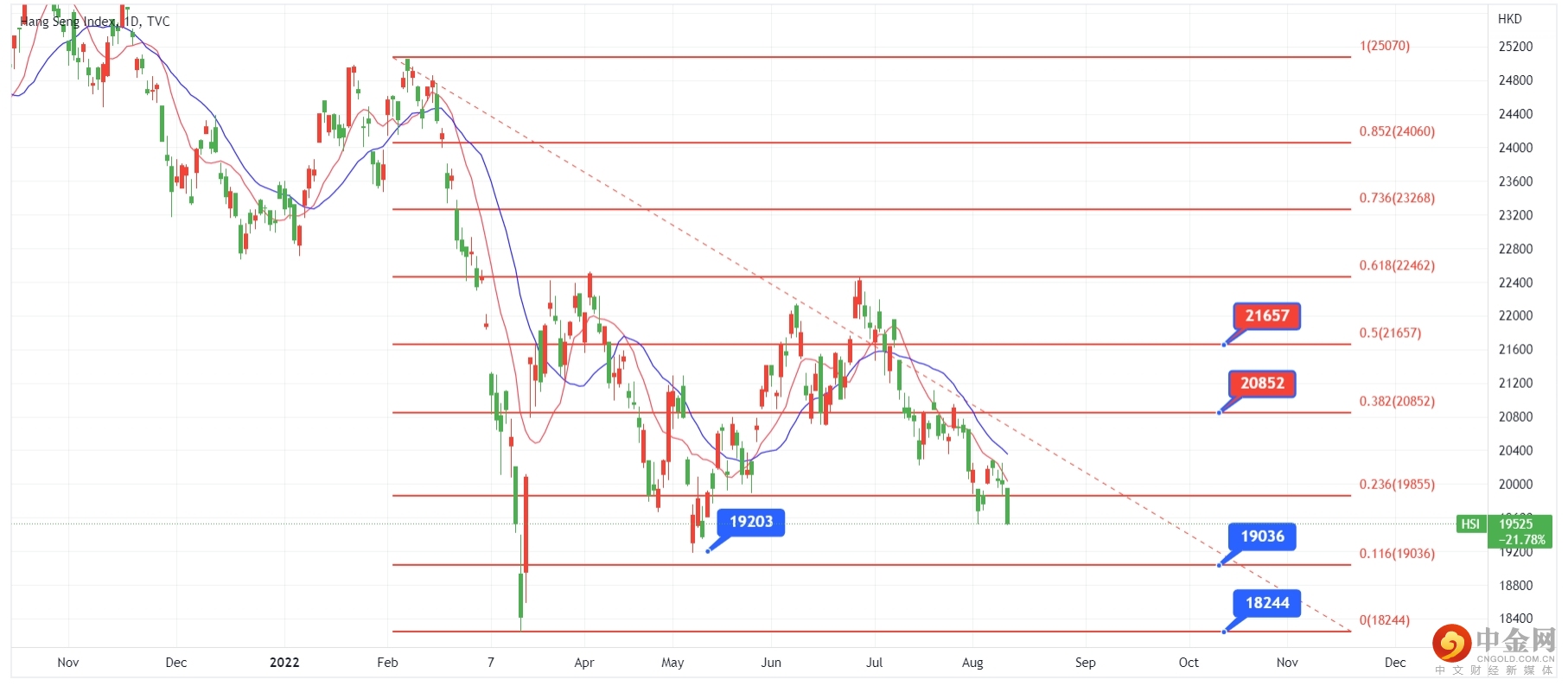
Task: Click the current price tag showing 19525
Action: pos(1520,531)
